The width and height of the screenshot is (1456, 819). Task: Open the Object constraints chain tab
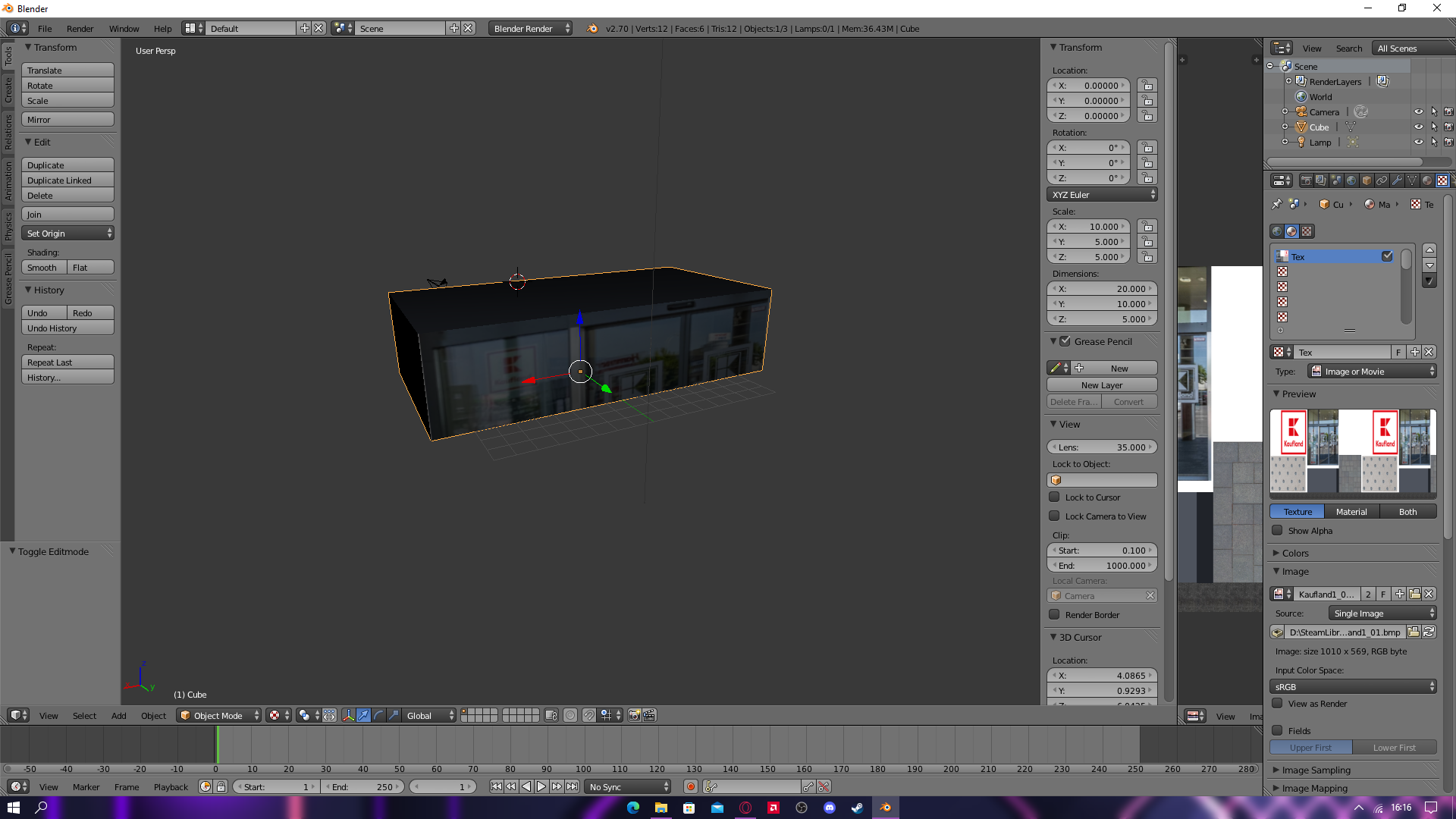(x=1382, y=180)
